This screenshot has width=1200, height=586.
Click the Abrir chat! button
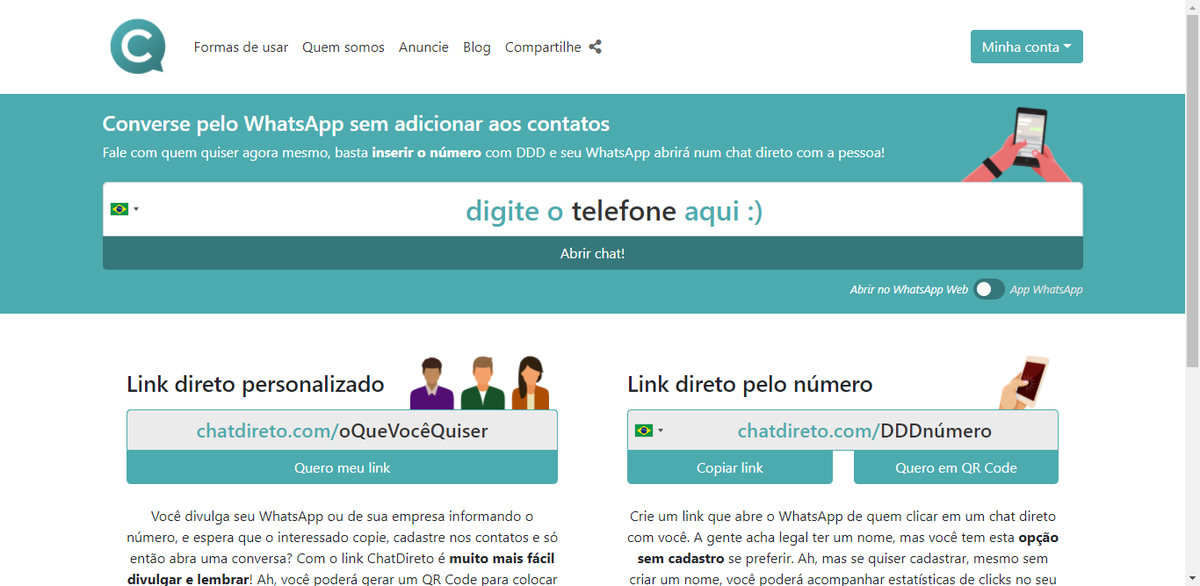(592, 253)
